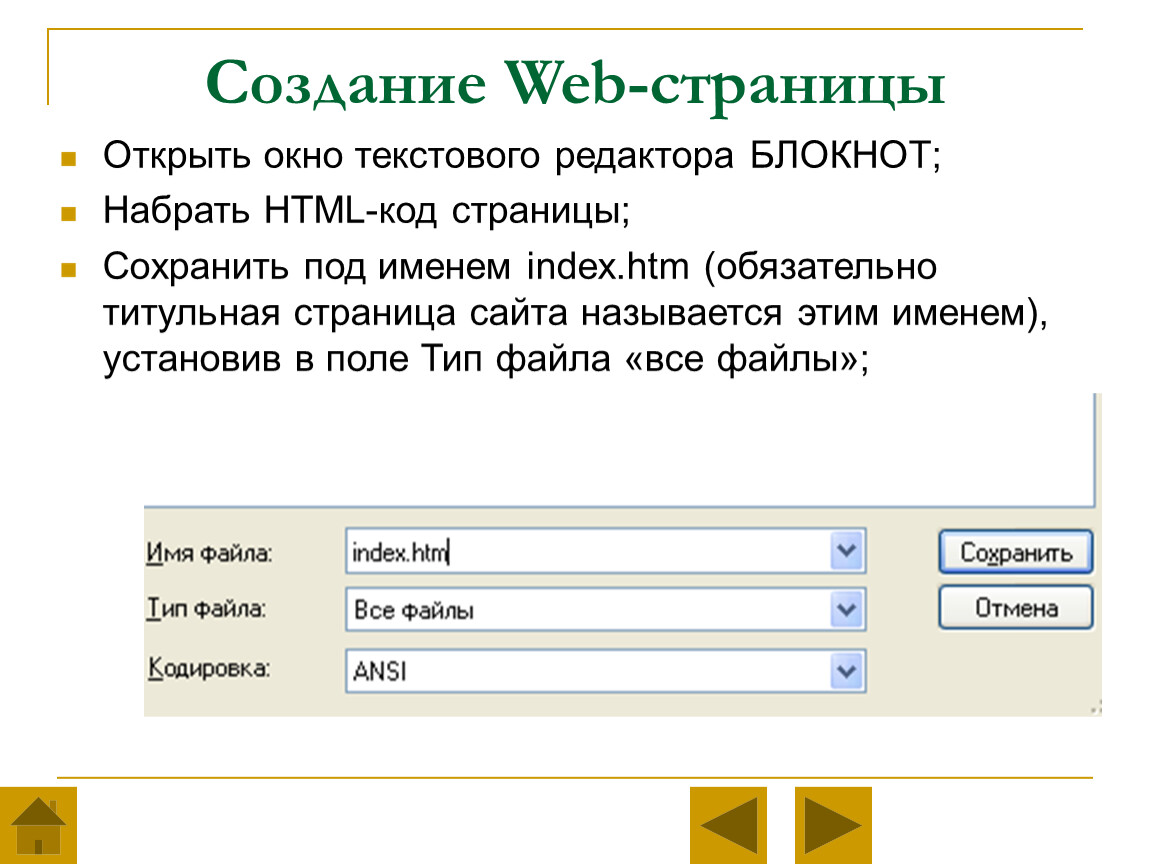Click the 'Кодировка:' label
The height and width of the screenshot is (864, 1150).
coord(209,669)
